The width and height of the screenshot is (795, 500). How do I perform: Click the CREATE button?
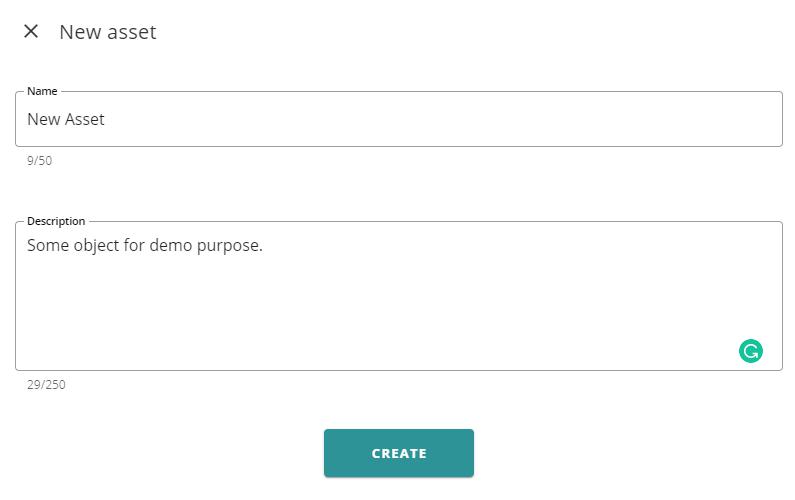[x=399, y=453]
